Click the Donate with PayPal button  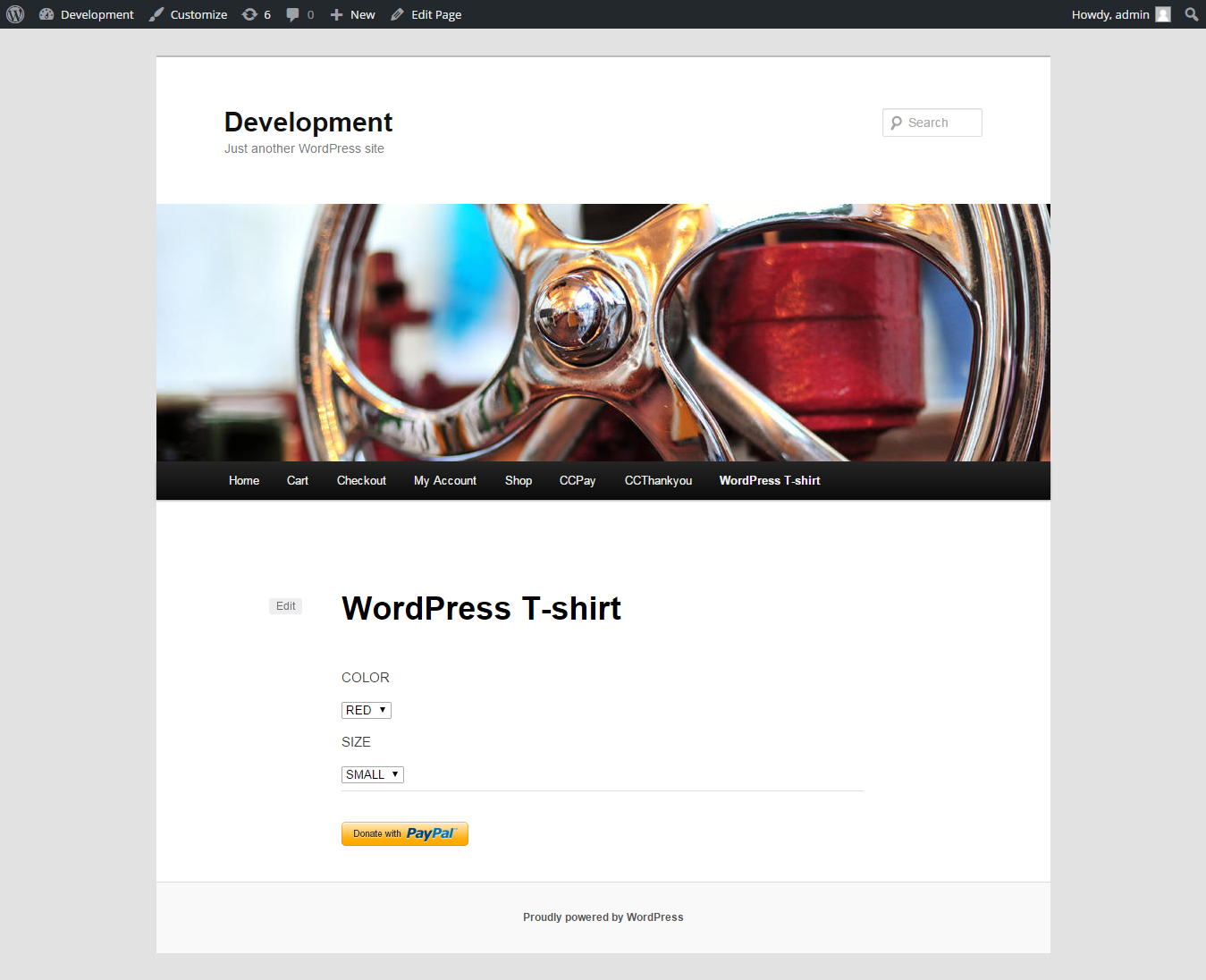405,833
